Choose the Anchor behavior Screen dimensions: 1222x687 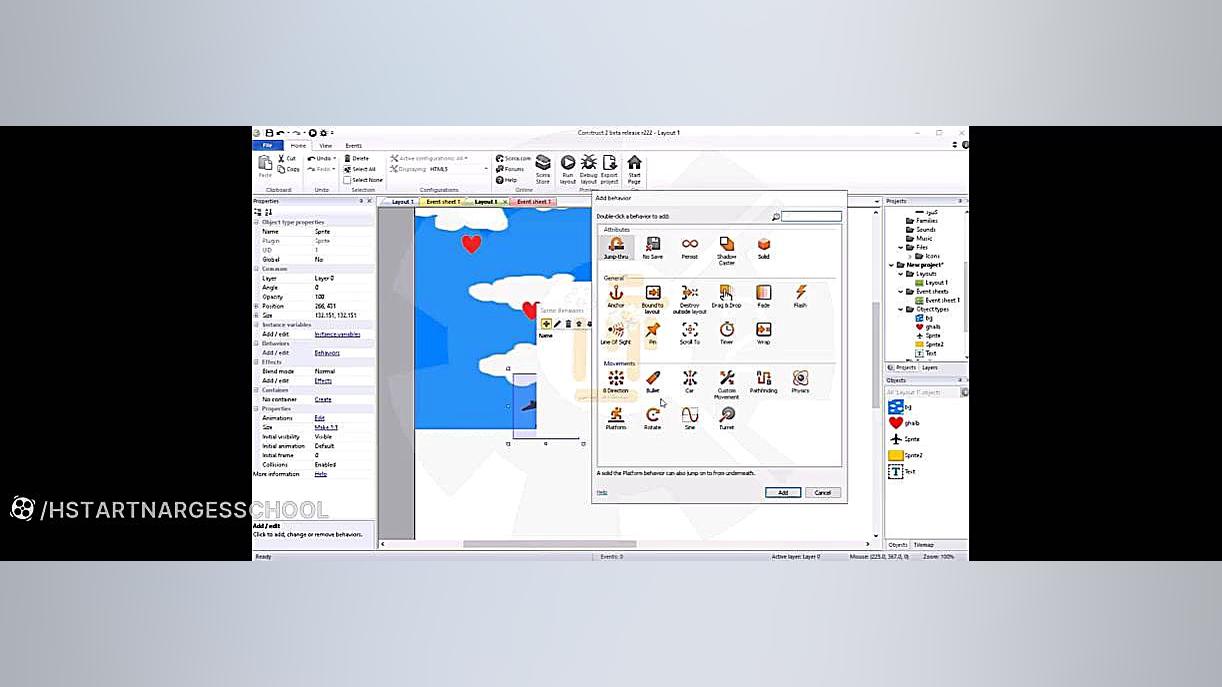tap(616, 296)
